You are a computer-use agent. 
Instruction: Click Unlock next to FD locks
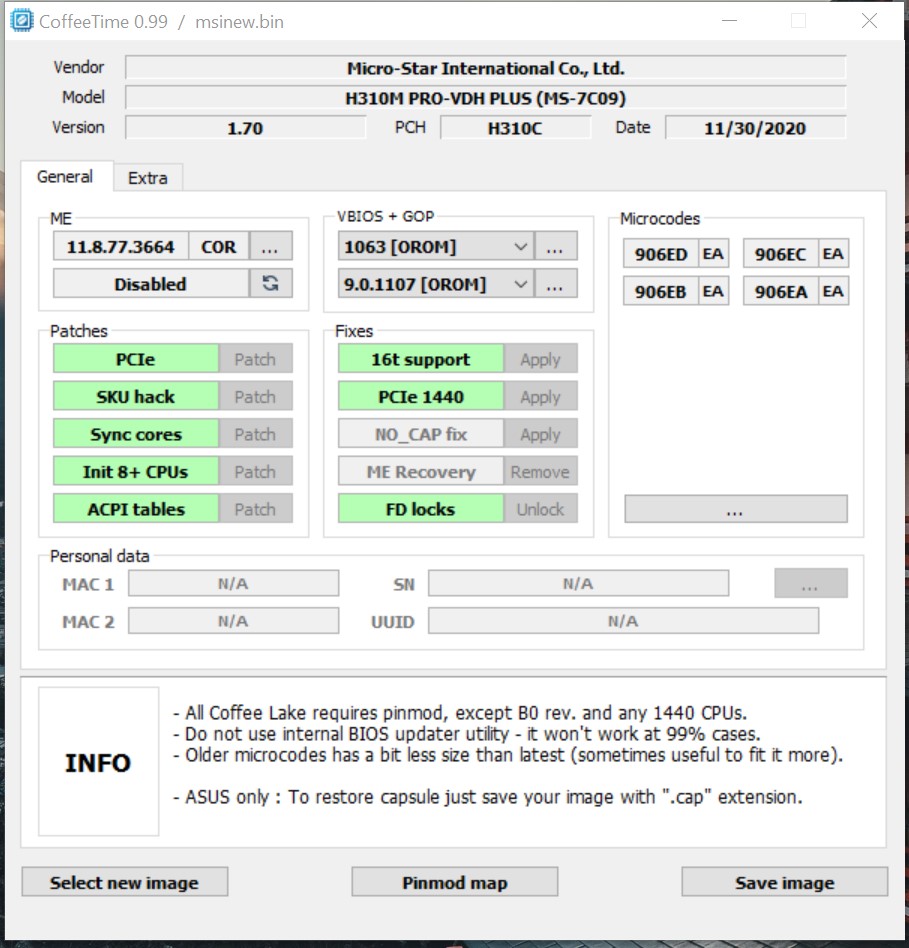click(x=540, y=509)
